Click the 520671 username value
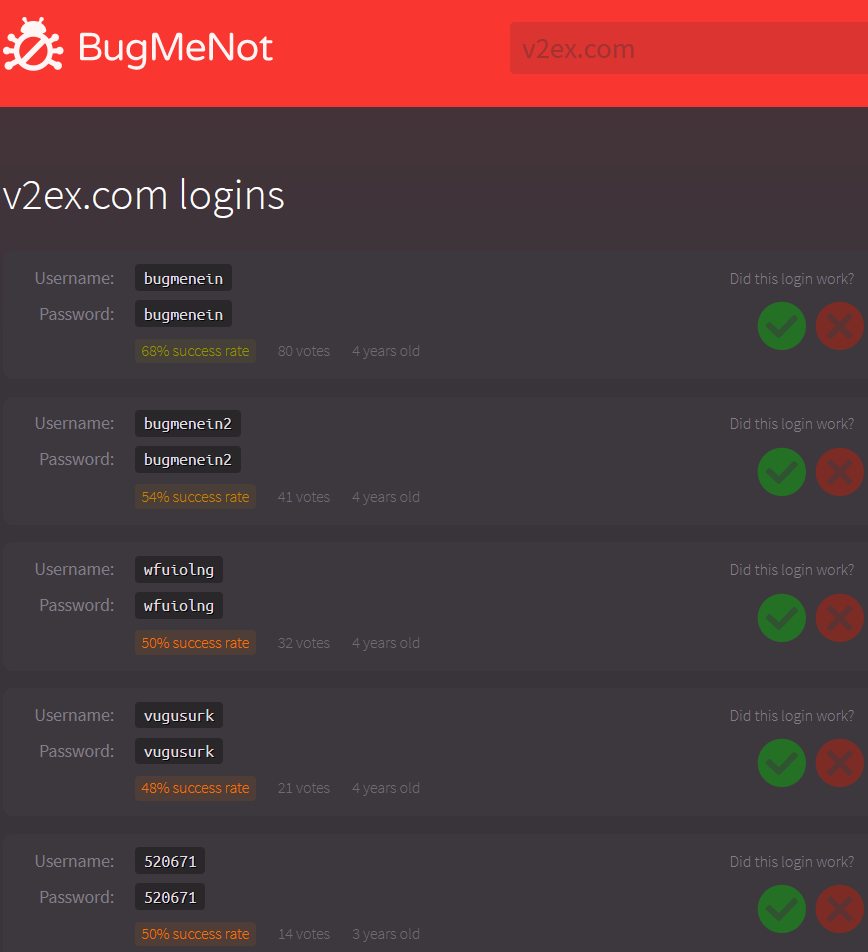This screenshot has width=868, height=952. coord(170,862)
